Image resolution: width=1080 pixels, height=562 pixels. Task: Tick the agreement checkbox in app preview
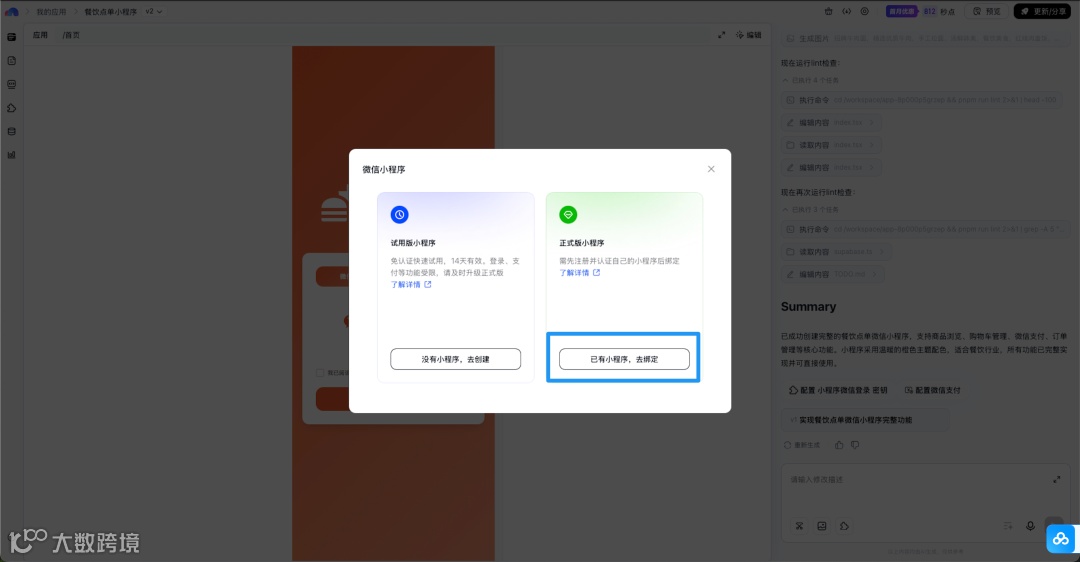click(x=320, y=373)
